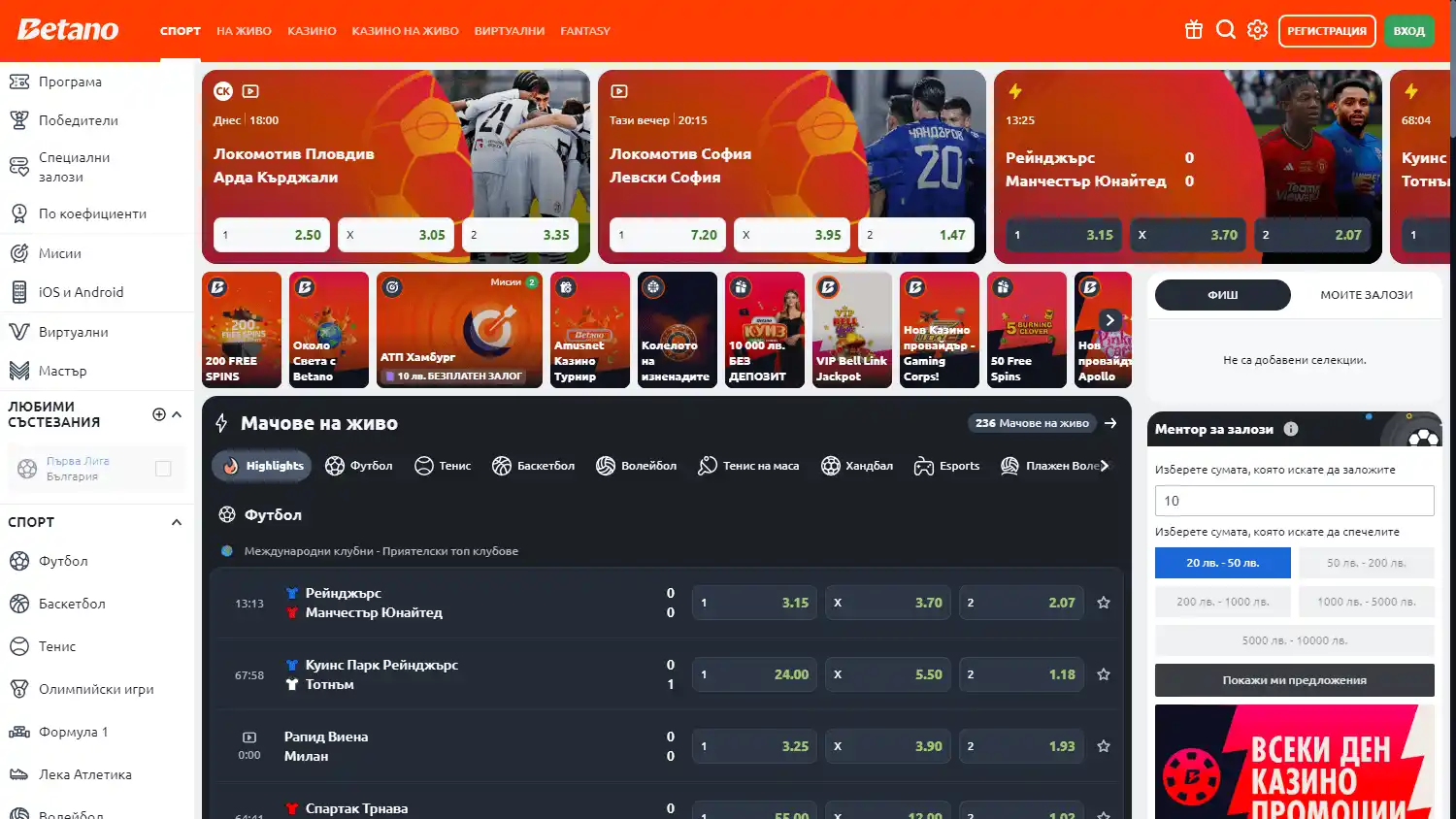Open the VIP Bell Link Jackpot promo
1456x819 pixels.
[852, 330]
